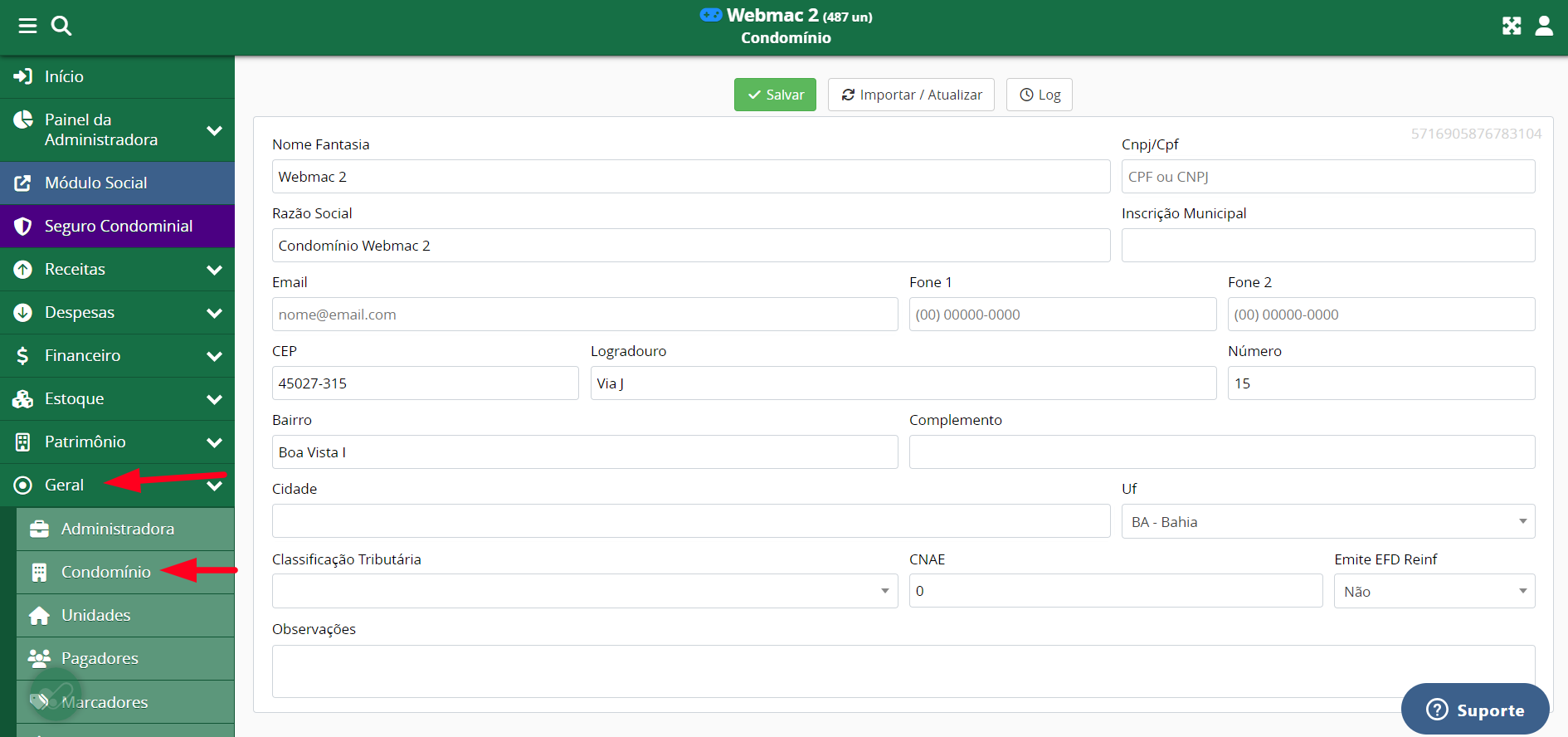The height and width of the screenshot is (737, 1568).
Task: Select Condomínio in the sidebar
Action: [x=105, y=573]
